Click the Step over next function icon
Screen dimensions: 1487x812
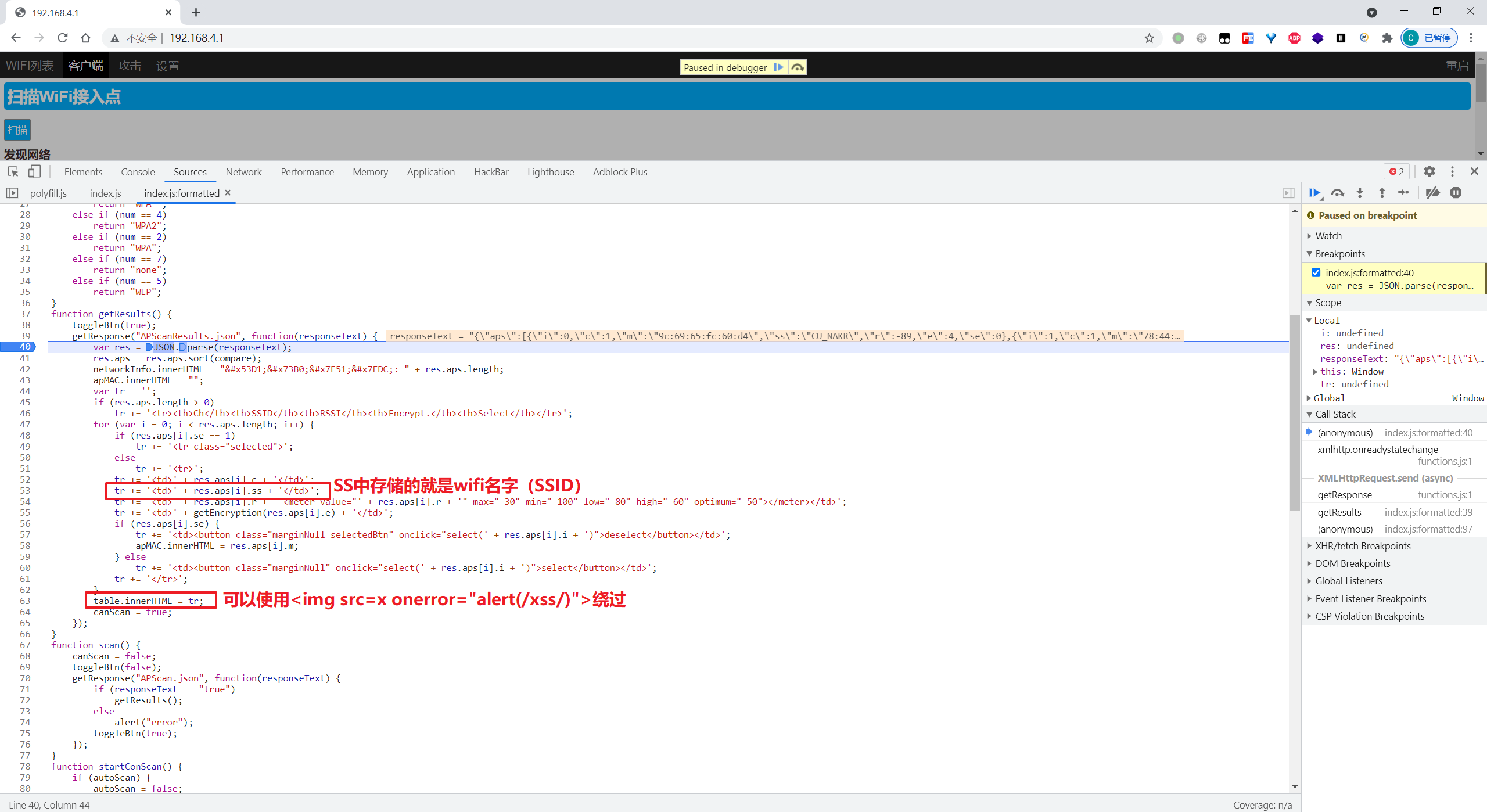click(1338, 193)
